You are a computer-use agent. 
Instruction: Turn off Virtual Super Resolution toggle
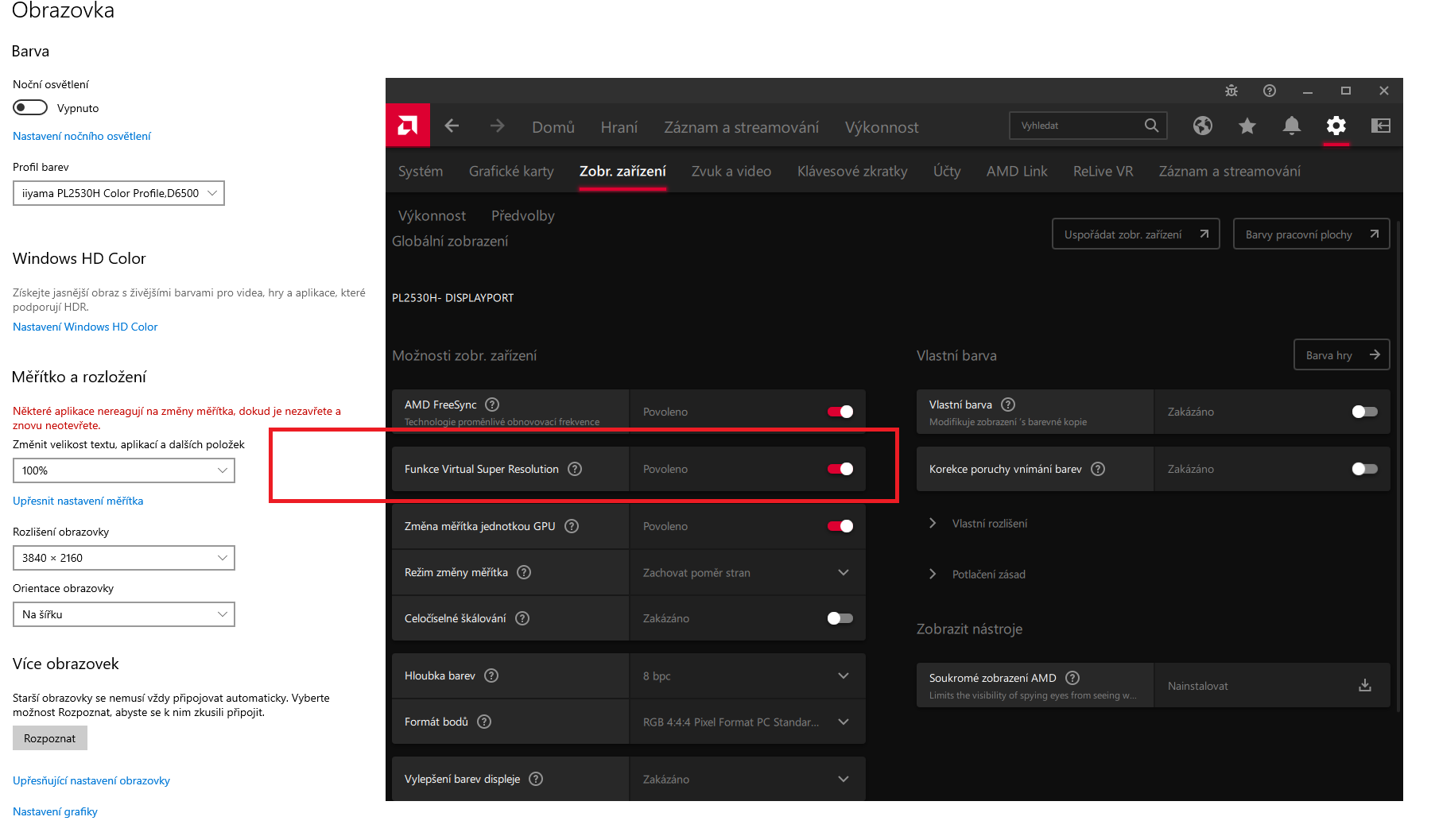click(x=840, y=469)
